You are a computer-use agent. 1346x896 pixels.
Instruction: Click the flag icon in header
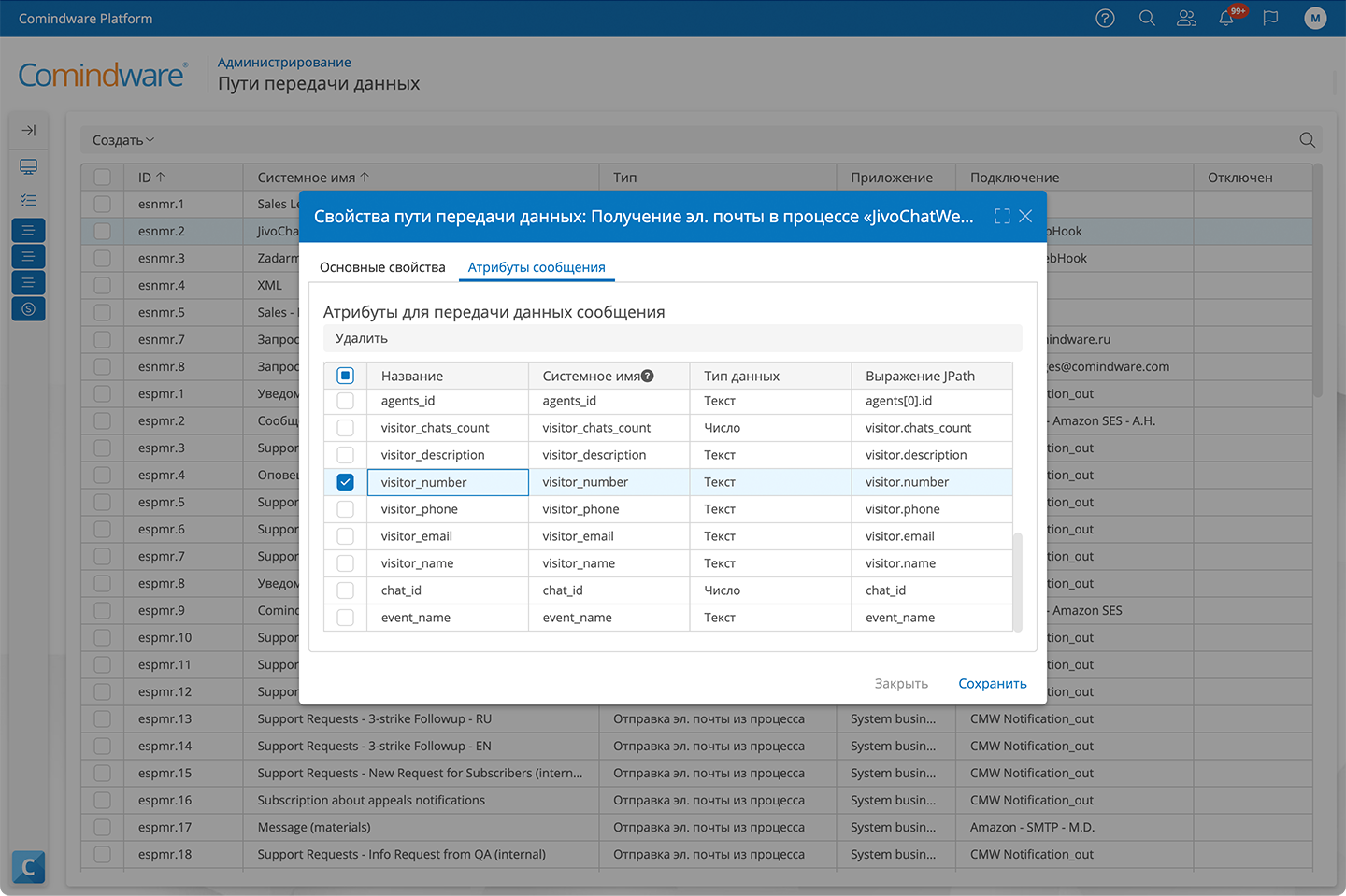point(1270,19)
